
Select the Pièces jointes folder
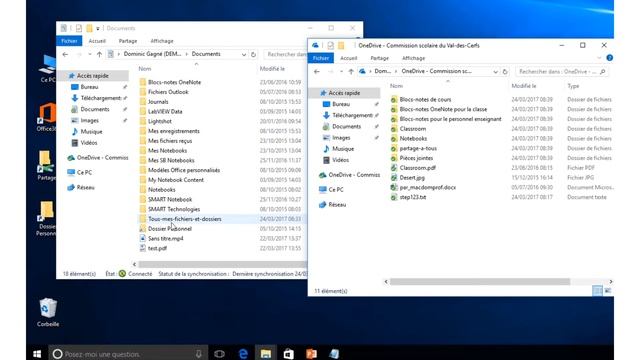[416, 158]
